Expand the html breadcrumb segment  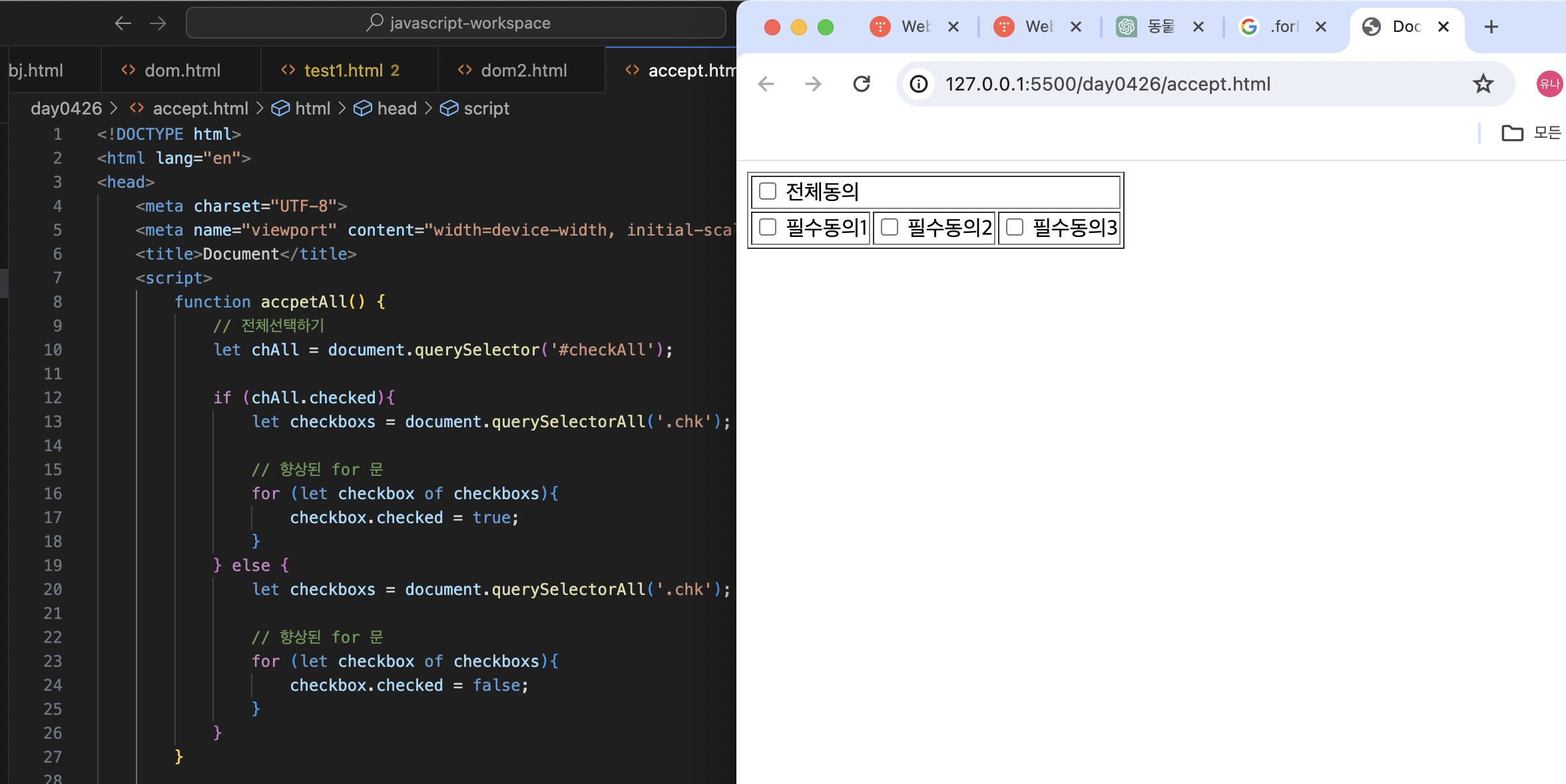[x=312, y=108]
